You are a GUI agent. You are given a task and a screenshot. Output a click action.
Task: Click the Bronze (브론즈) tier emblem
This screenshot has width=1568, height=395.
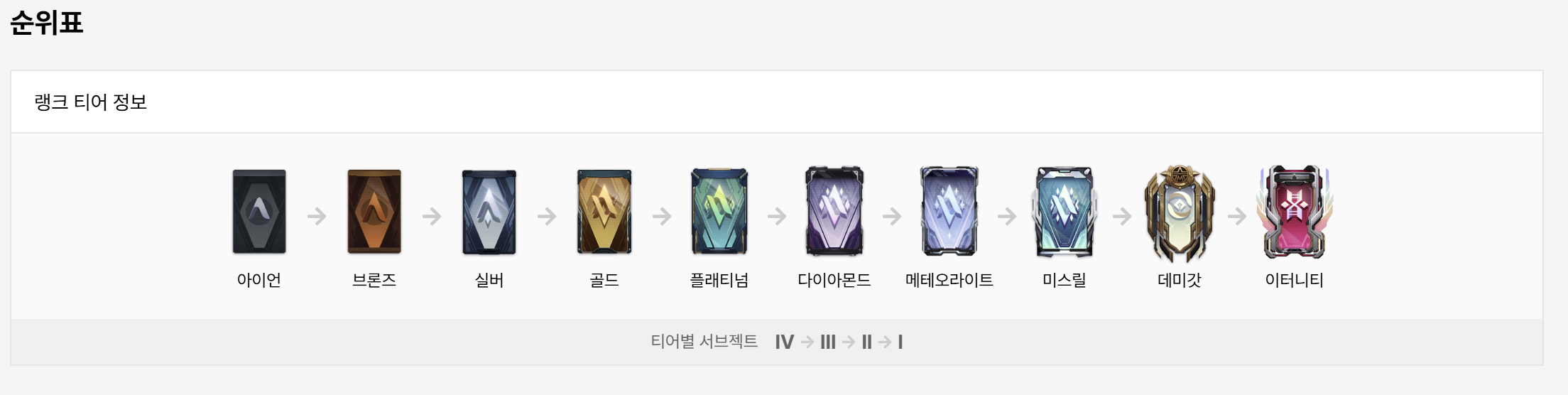(x=374, y=212)
